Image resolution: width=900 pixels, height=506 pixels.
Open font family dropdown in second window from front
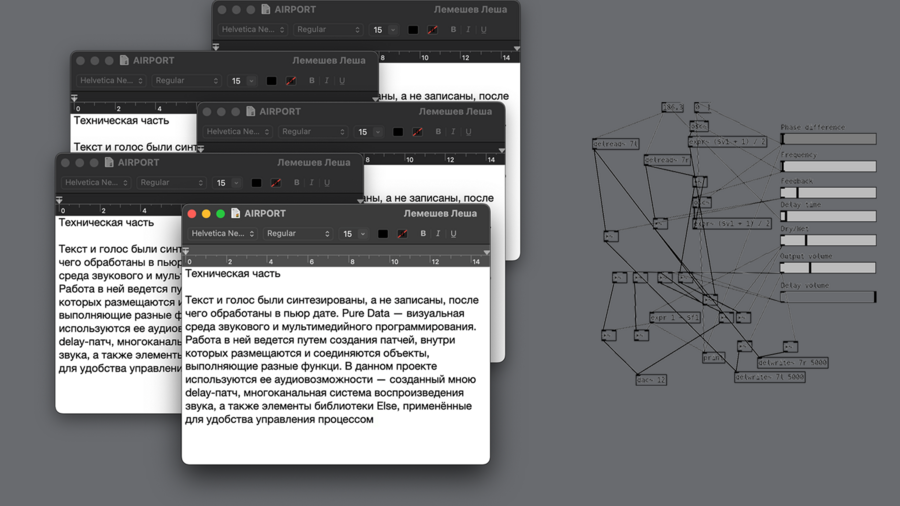[96, 182]
